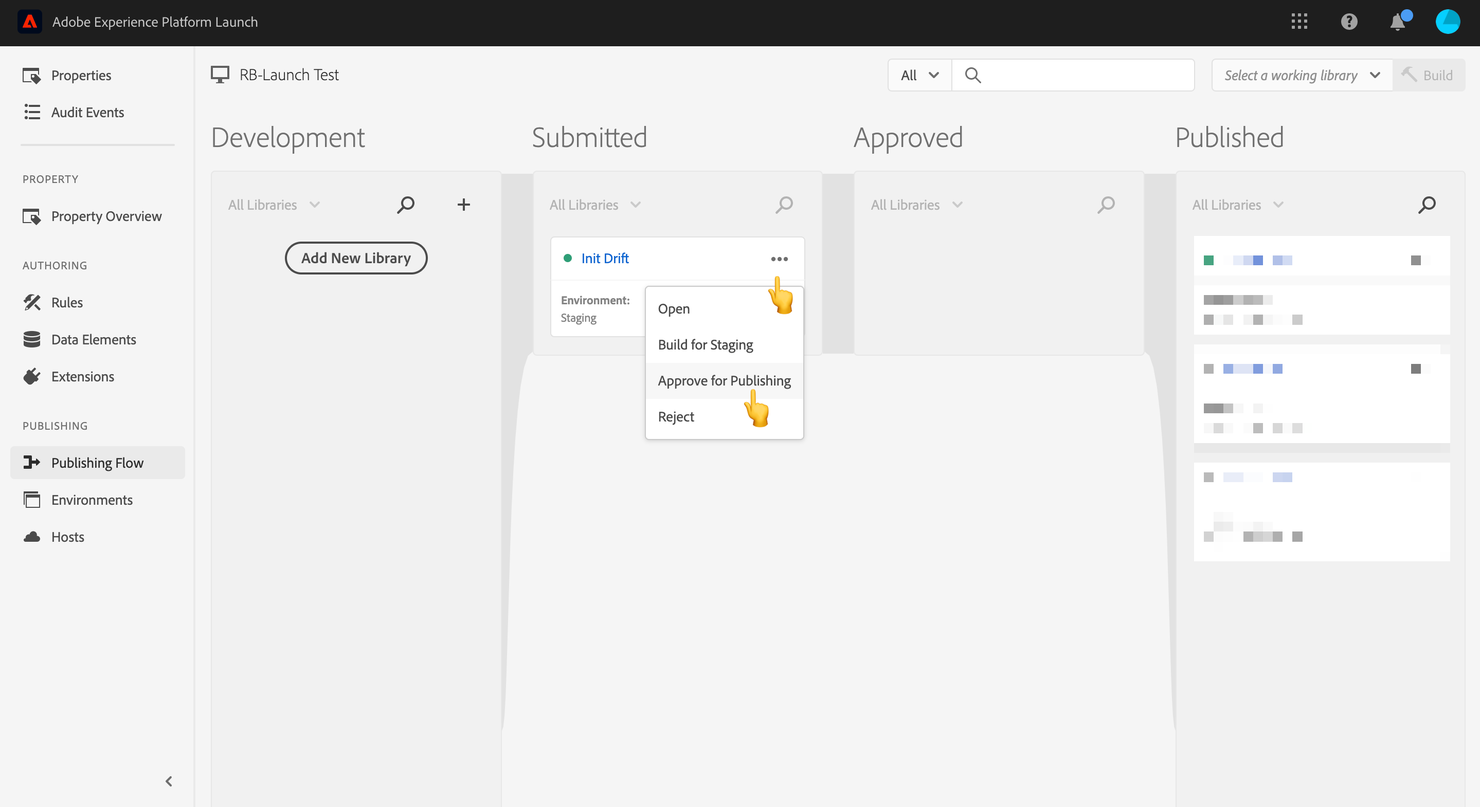The height and width of the screenshot is (807, 1480).
Task: Search the Submitted column libraries
Action: pos(784,205)
